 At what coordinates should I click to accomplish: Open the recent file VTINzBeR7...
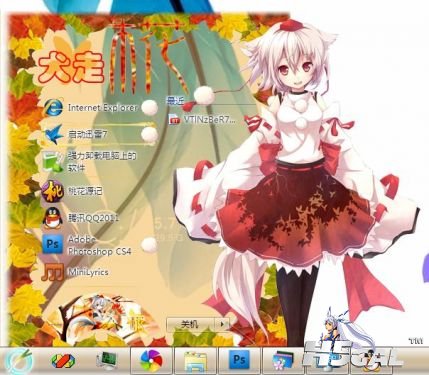[202, 120]
